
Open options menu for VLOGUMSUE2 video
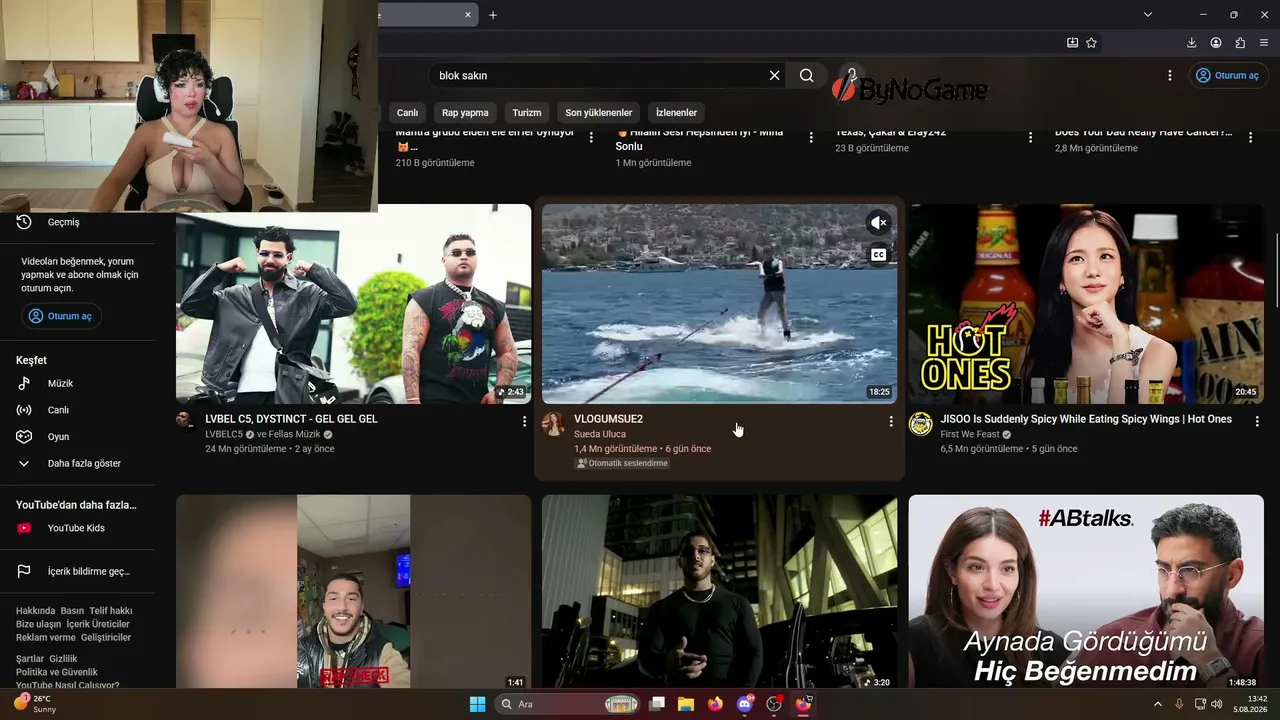tap(891, 422)
